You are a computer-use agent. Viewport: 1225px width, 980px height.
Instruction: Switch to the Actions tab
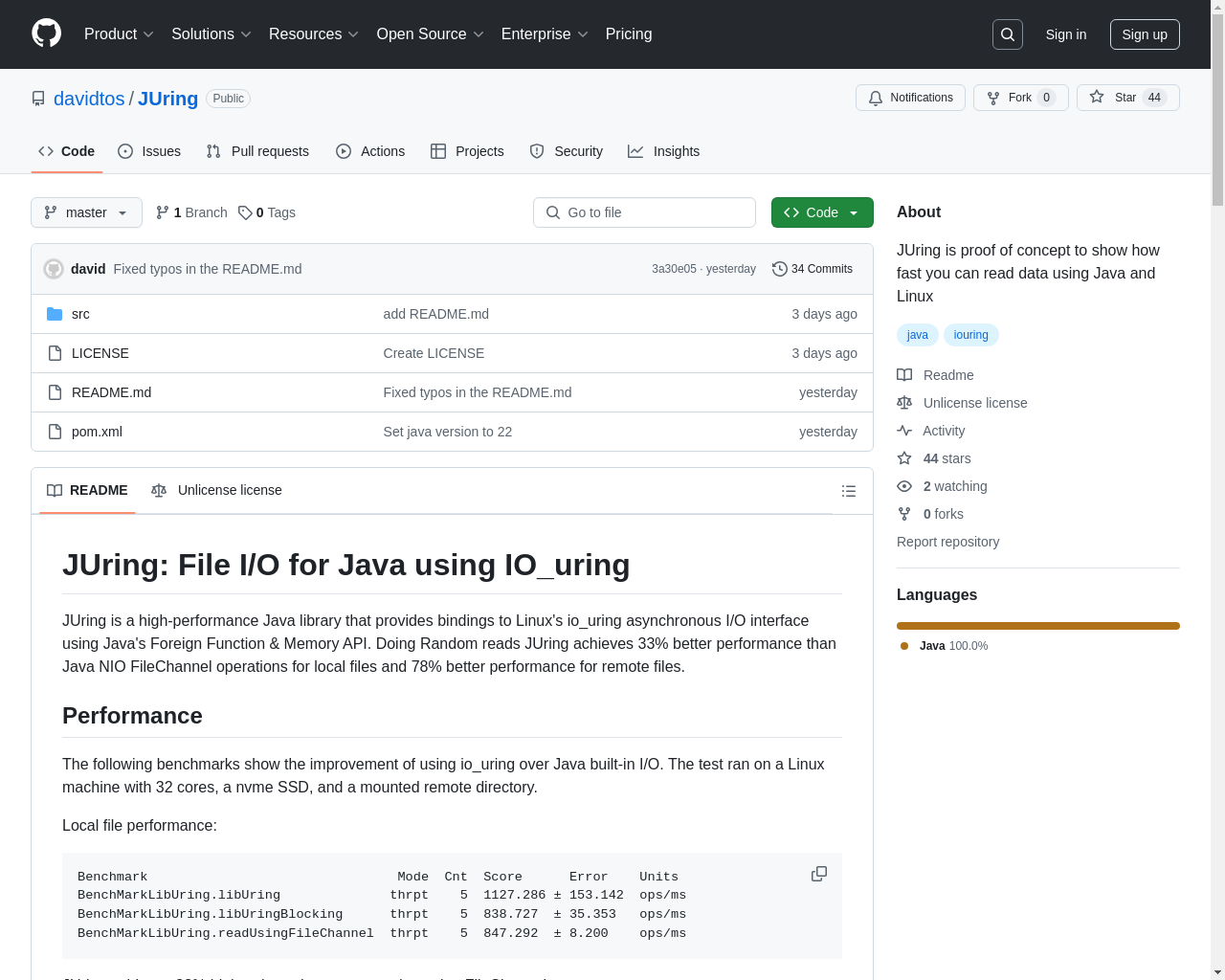(370, 151)
